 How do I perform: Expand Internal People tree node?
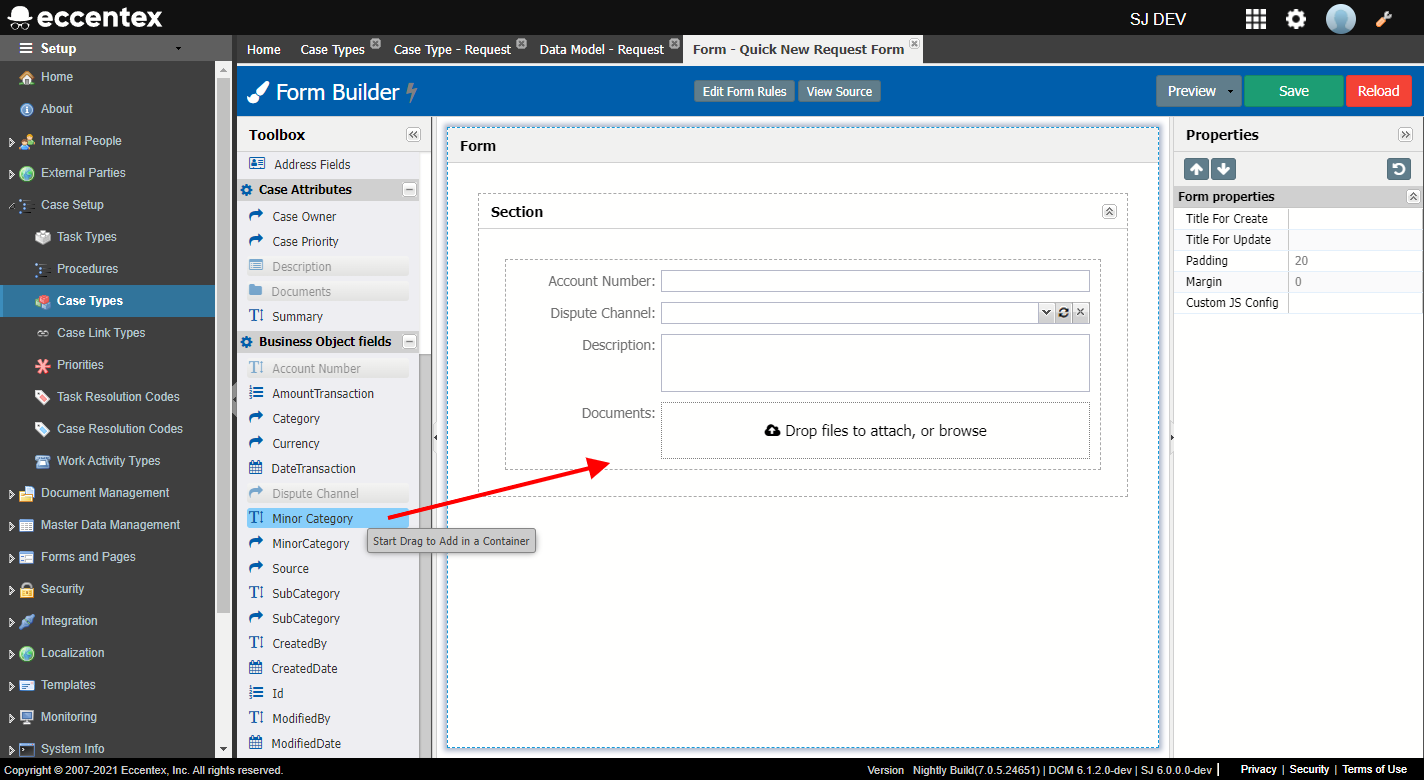(11, 142)
